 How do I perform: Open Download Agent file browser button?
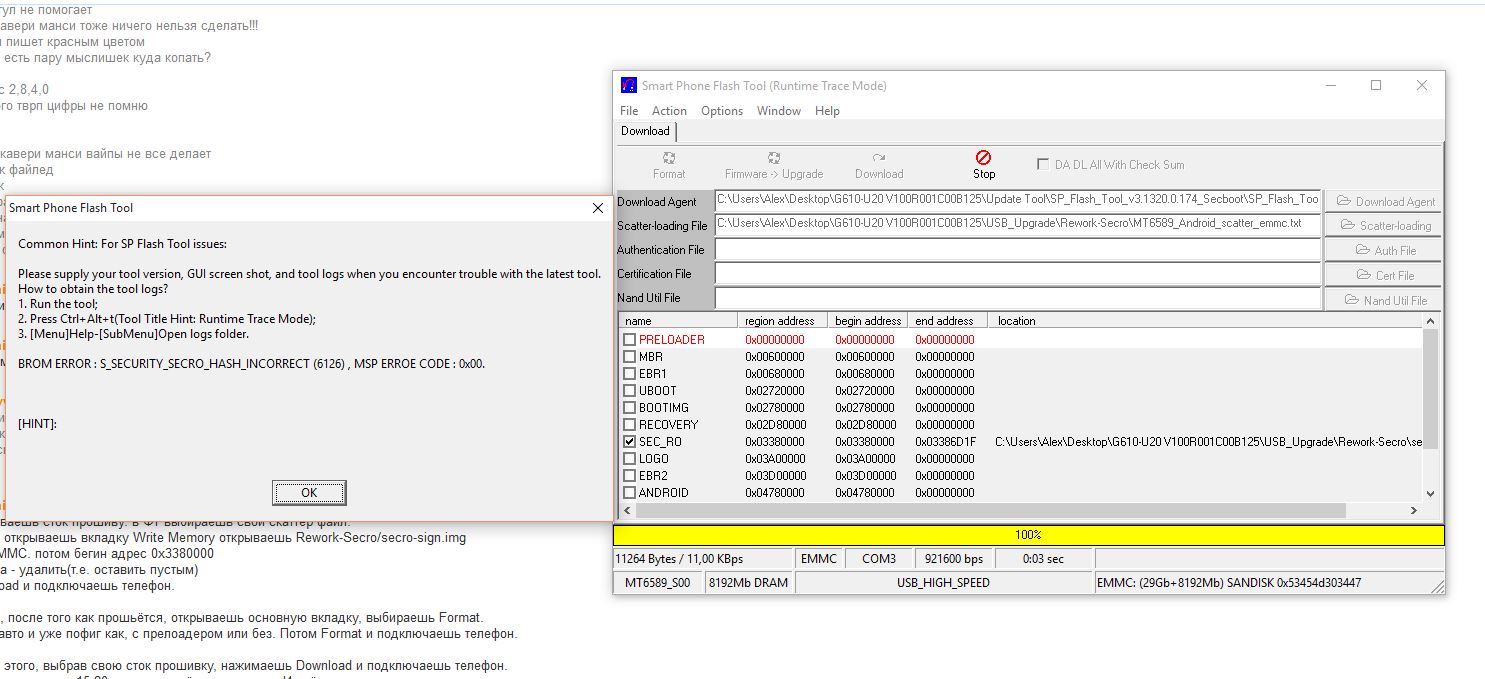[1384, 201]
